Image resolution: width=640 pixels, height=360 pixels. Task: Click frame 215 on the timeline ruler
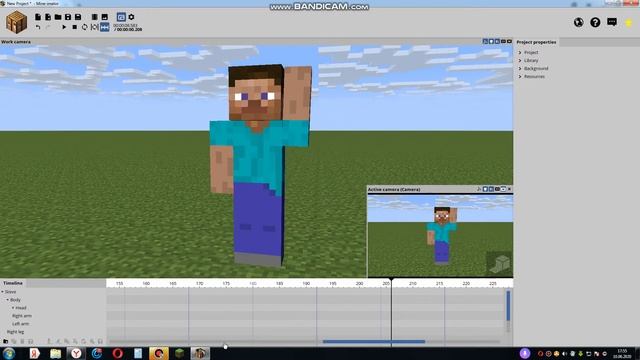pos(439,283)
